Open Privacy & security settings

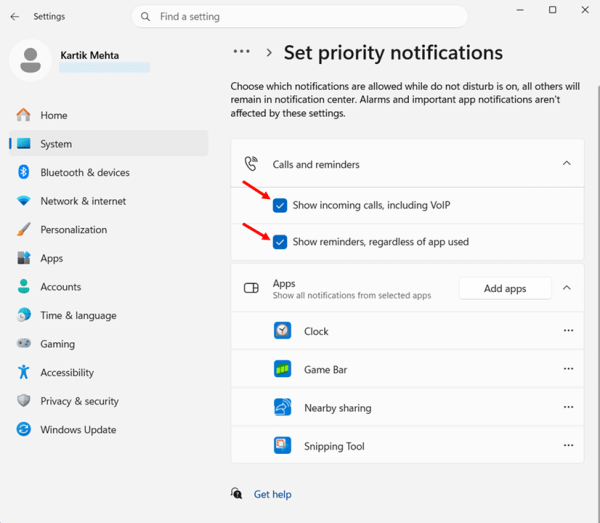[x=109, y=401]
